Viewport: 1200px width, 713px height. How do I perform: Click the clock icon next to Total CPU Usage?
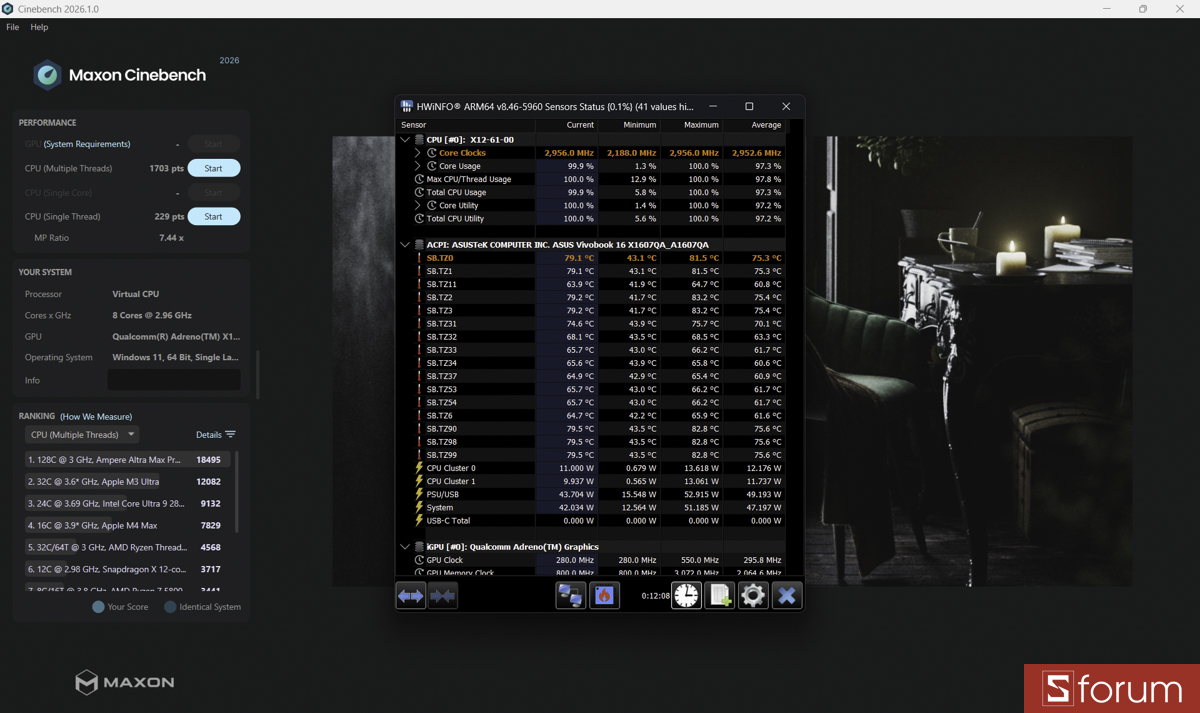[x=419, y=192]
